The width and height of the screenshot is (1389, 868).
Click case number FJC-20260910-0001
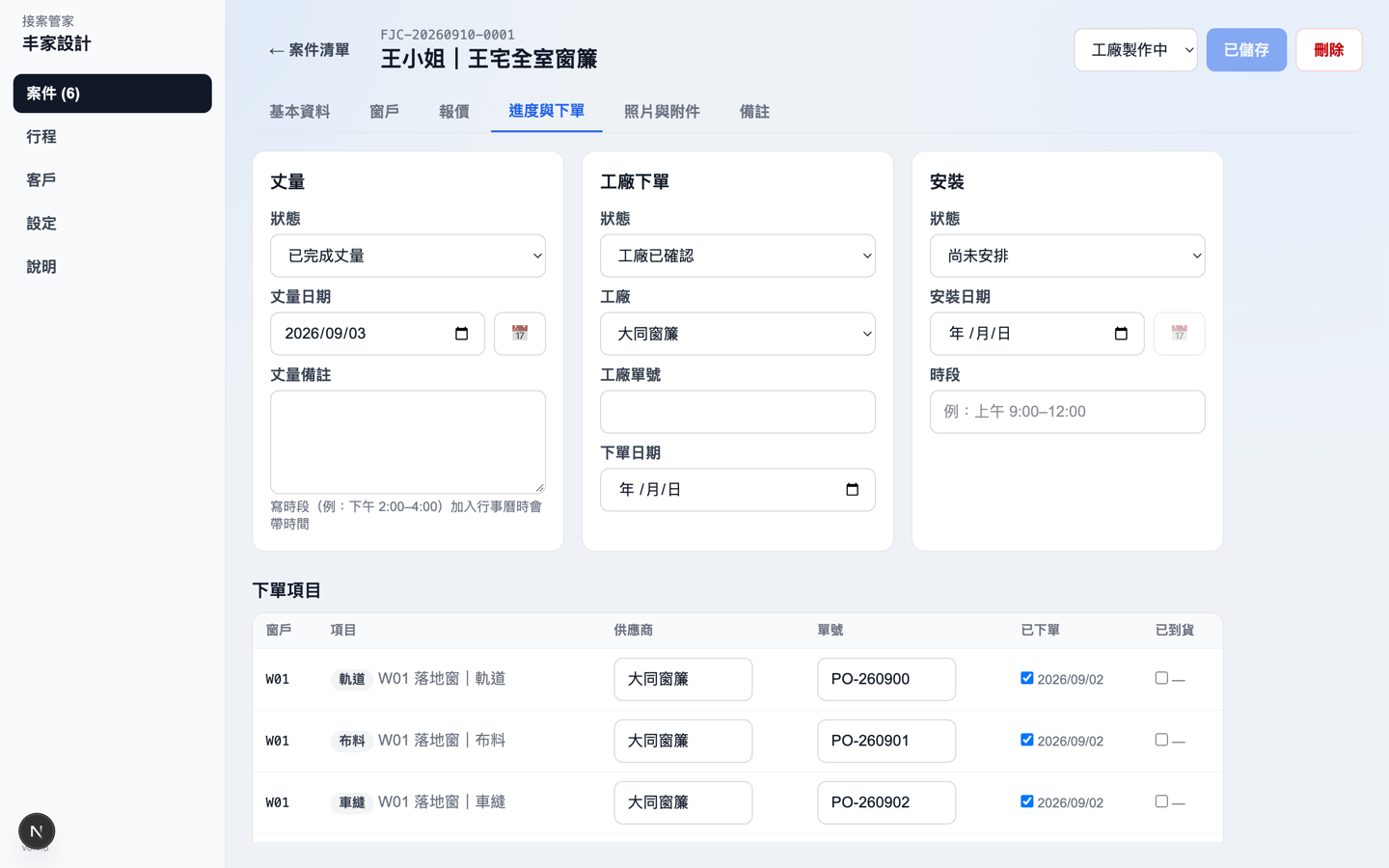click(448, 35)
